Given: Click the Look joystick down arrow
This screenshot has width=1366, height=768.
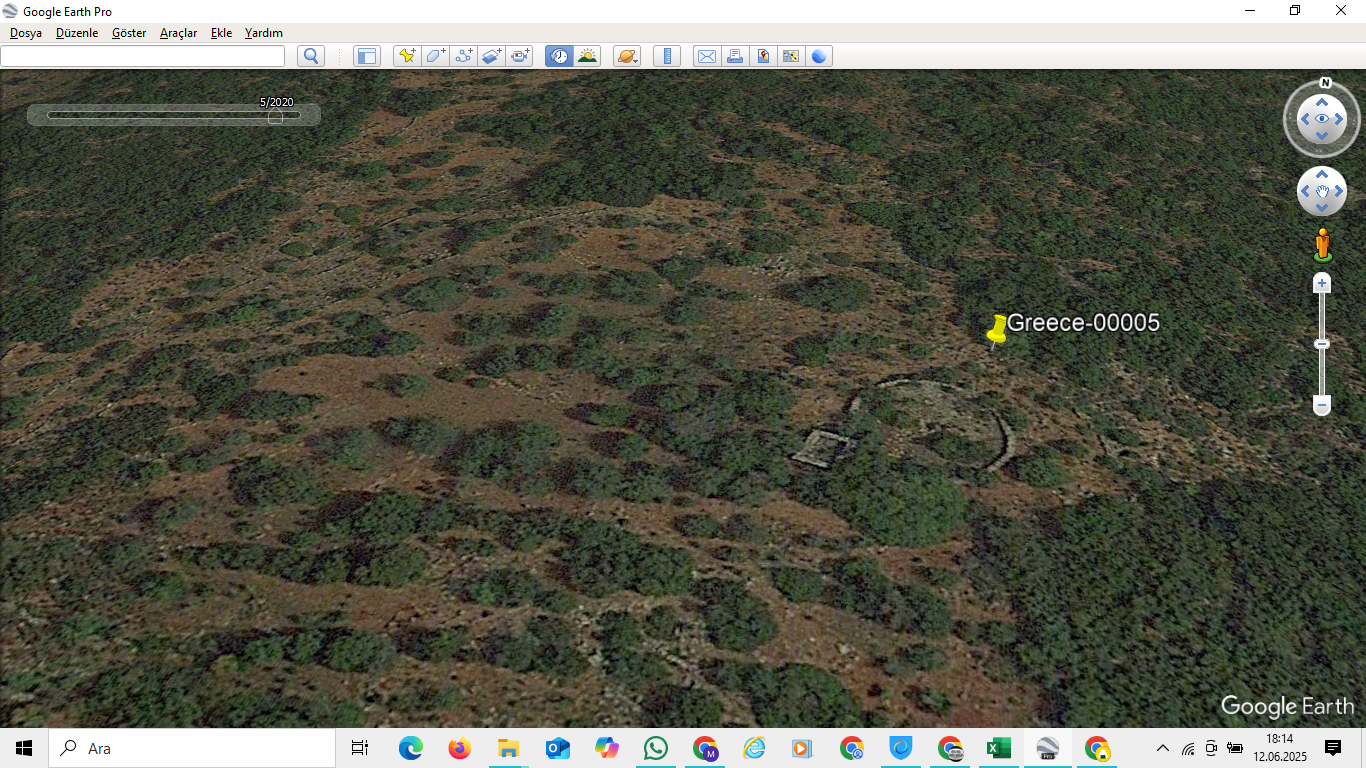Looking at the screenshot, I should [x=1322, y=138].
